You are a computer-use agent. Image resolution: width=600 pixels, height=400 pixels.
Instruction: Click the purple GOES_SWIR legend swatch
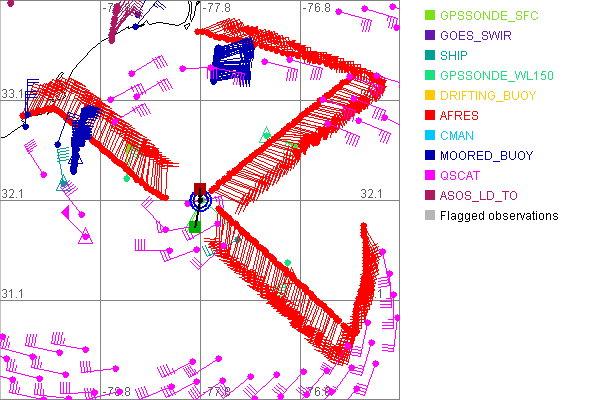click(430, 36)
